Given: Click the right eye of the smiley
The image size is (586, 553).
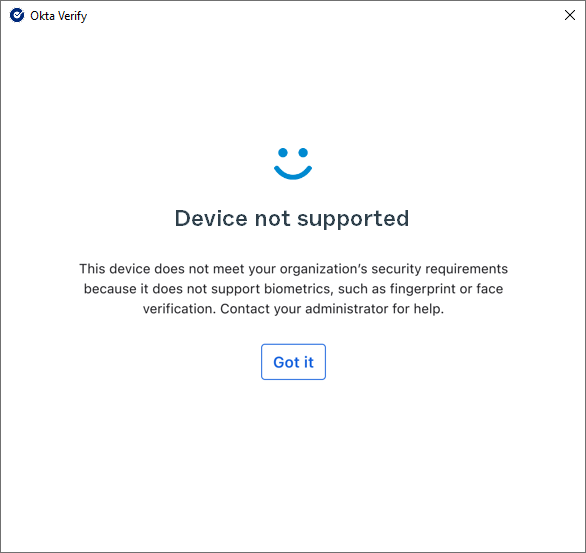Looking at the screenshot, I should pyautogui.click(x=303, y=152).
